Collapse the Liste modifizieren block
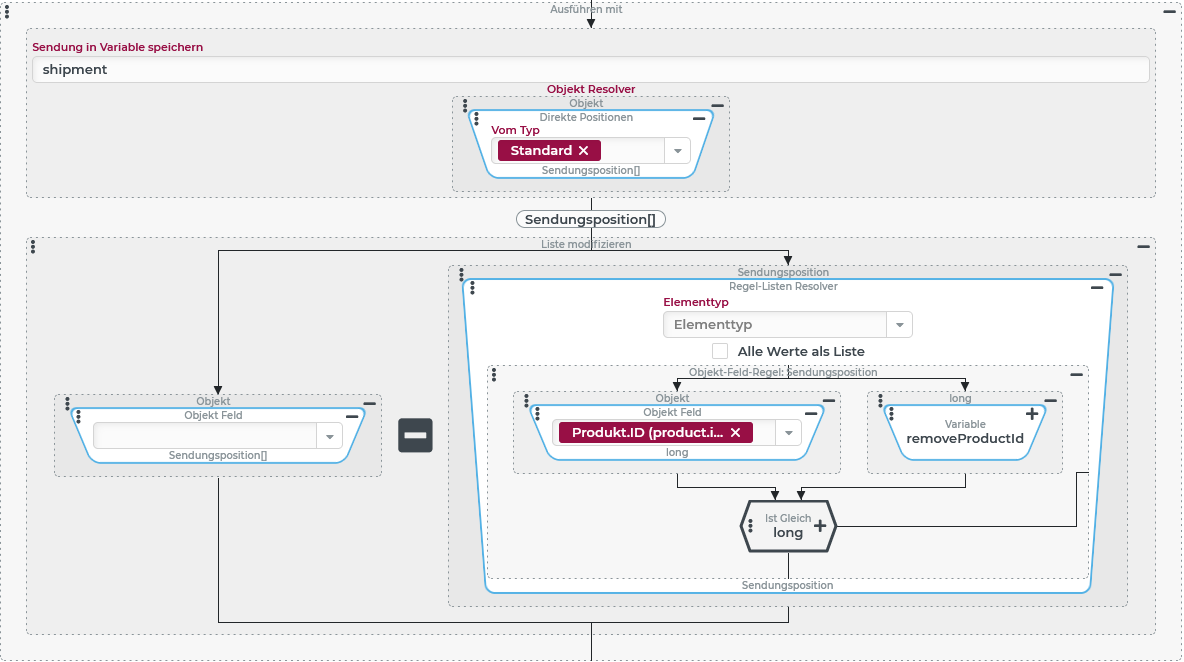This screenshot has height=662, width=1184. pos(1143,246)
